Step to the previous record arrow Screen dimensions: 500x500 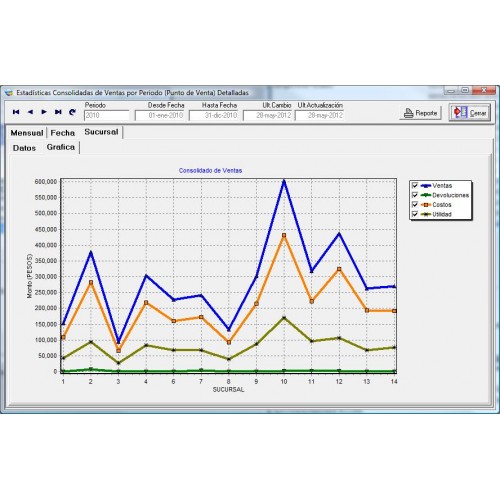(x=30, y=112)
